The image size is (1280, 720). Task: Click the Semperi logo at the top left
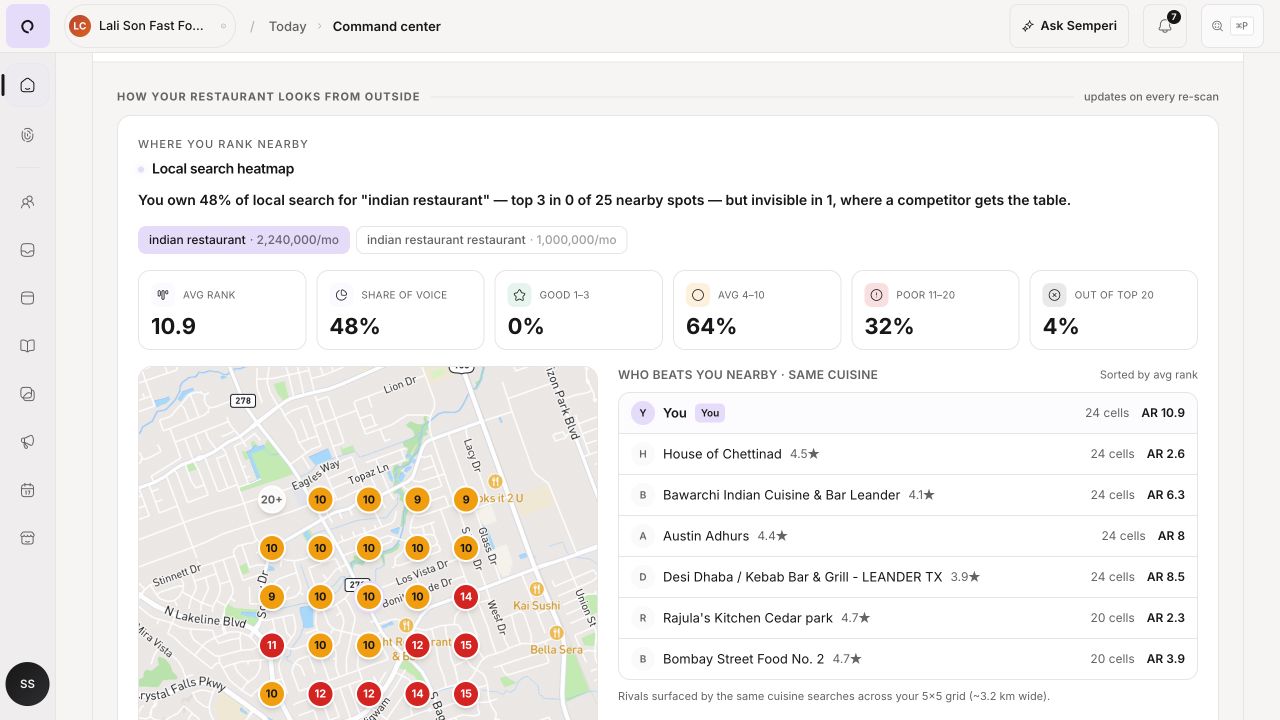point(28,26)
